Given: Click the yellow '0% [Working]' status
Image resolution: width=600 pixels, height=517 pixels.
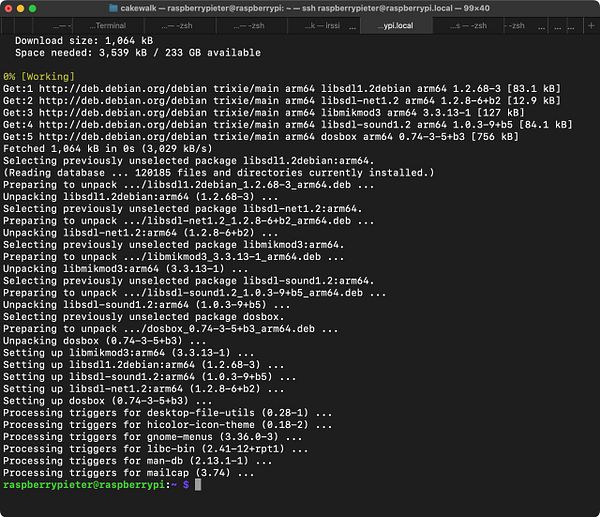Looking at the screenshot, I should [x=39, y=77].
